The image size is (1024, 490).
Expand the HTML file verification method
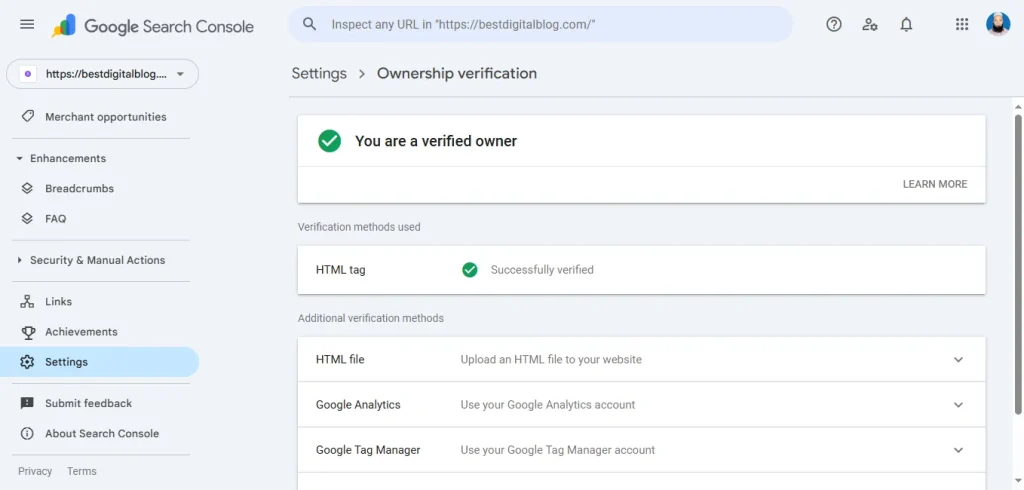[957, 360]
